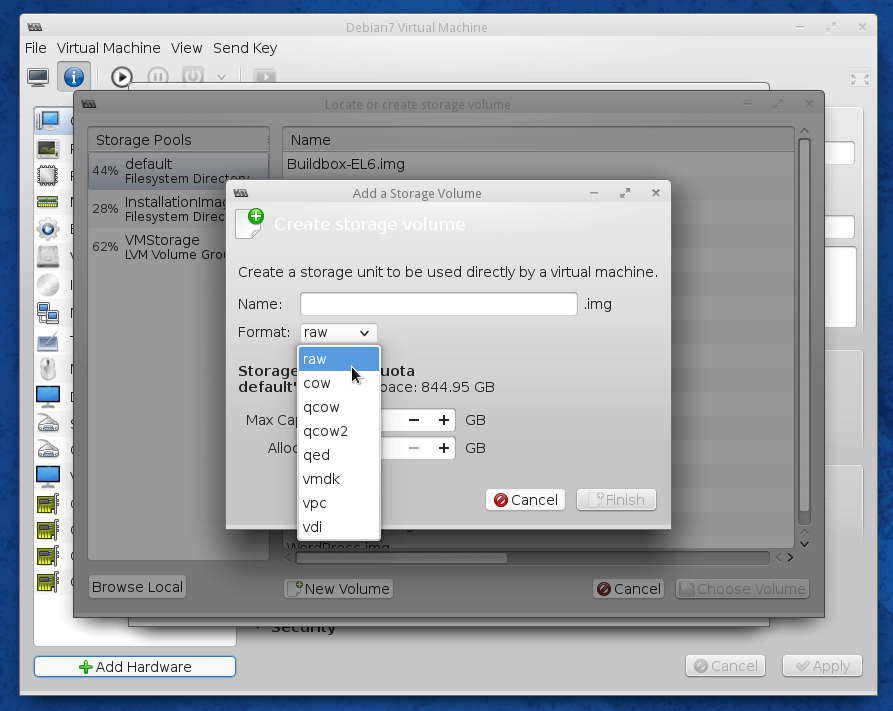Open the shutdown options dropdown arrow

(x=221, y=76)
